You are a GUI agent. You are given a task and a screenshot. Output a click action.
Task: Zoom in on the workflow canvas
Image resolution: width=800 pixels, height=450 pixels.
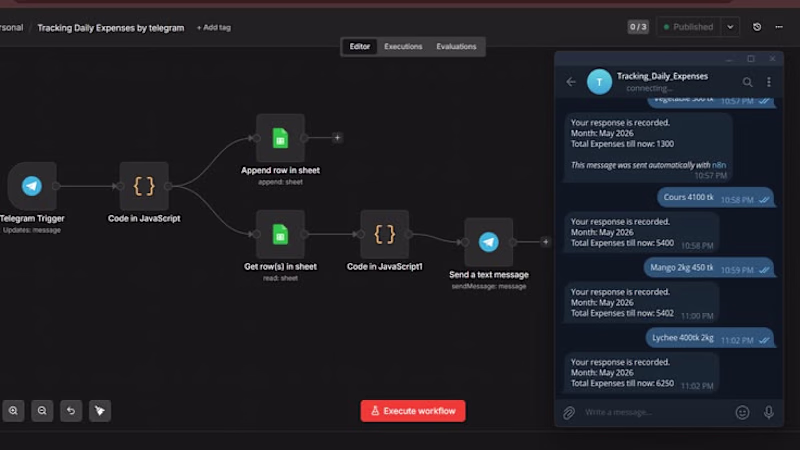point(13,411)
